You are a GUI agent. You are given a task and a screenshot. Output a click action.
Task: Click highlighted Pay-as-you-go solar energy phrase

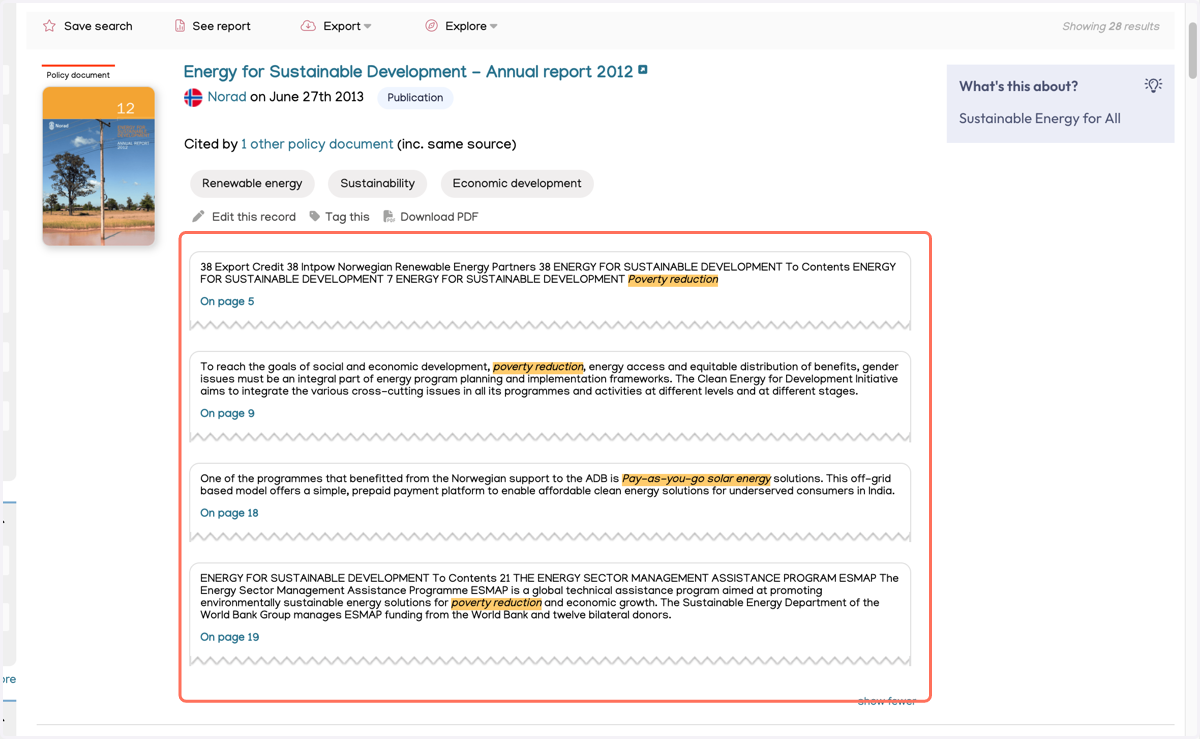point(697,479)
